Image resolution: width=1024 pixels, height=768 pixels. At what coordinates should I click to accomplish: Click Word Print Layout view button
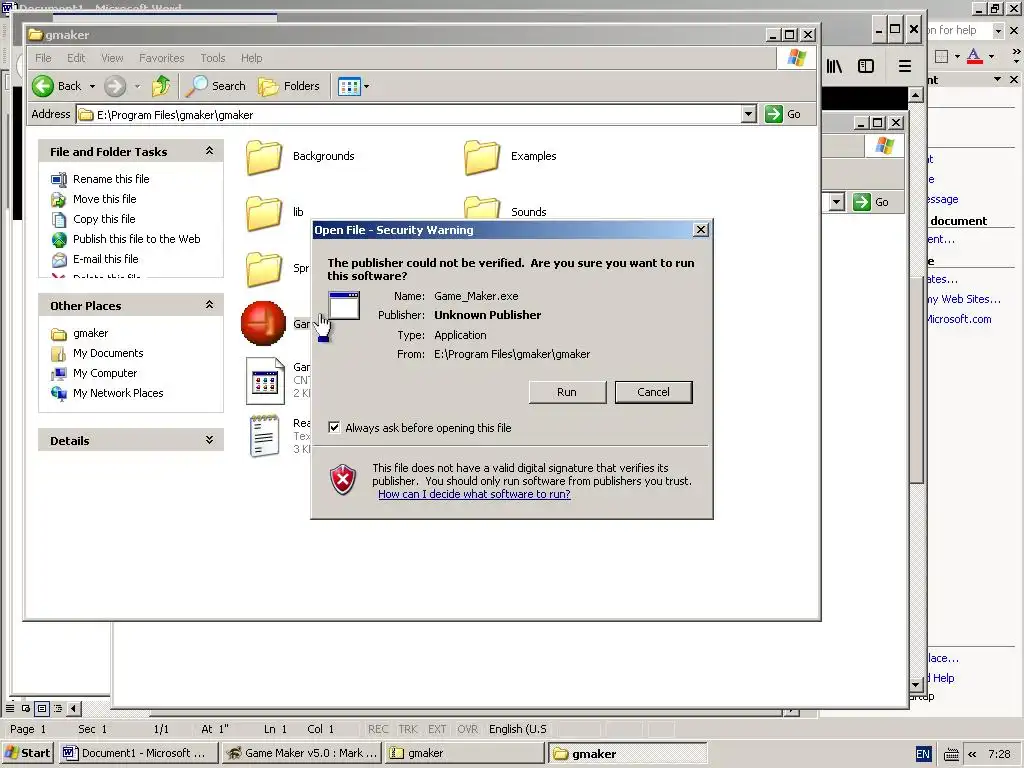(x=42, y=708)
